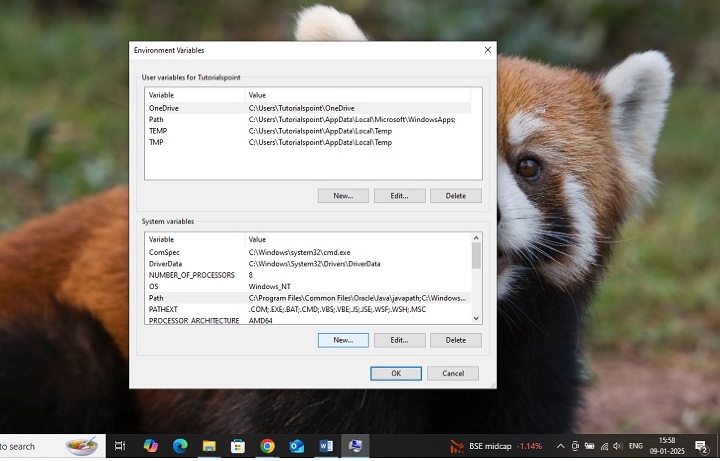Select the OS system variable row
Screen dimensions: 720x461
coord(308,287)
